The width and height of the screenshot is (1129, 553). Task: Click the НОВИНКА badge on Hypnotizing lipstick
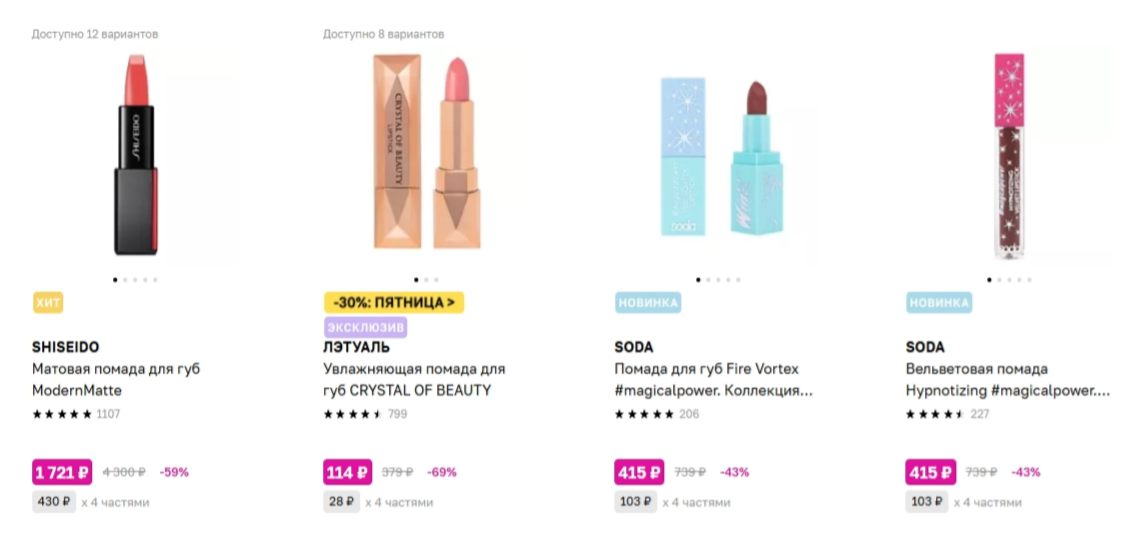click(939, 303)
